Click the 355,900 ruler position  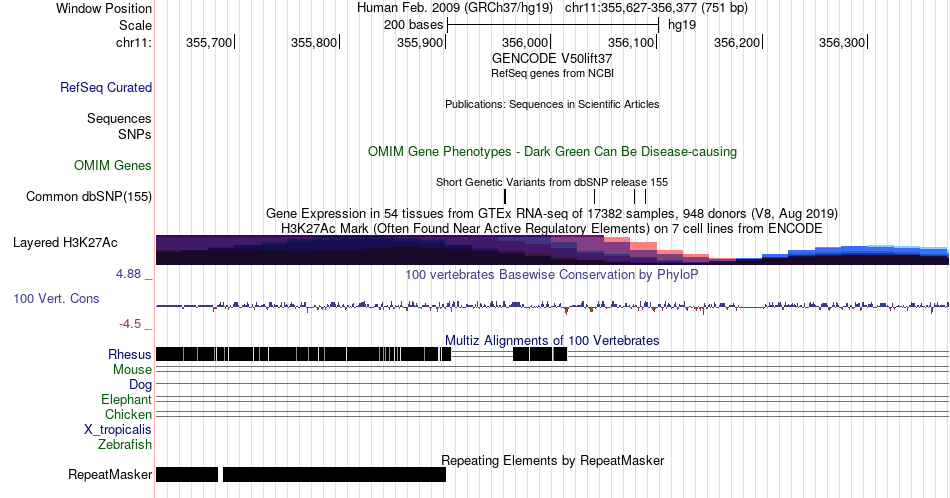[420, 42]
